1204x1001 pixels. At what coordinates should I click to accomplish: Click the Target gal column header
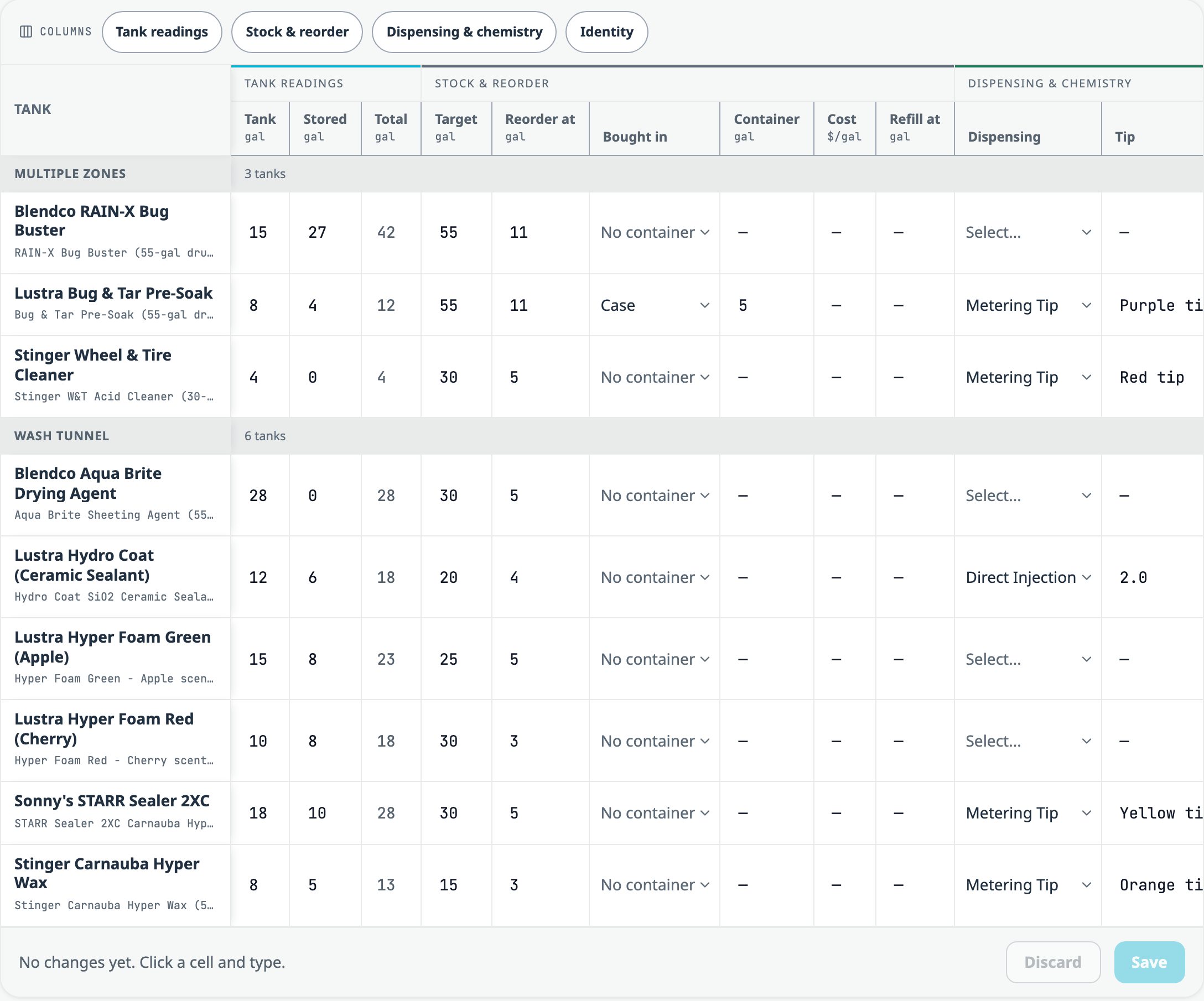(456, 127)
